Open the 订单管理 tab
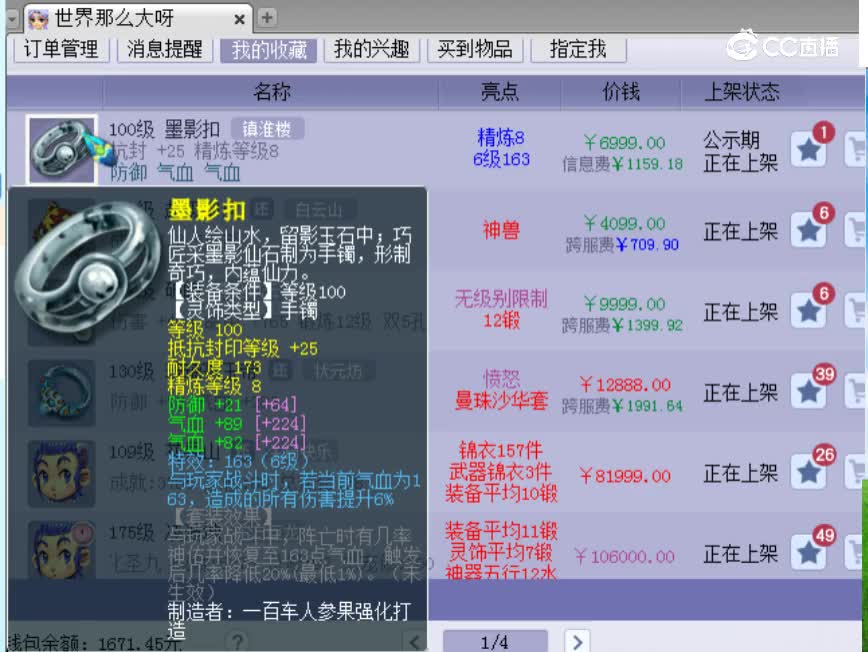The height and width of the screenshot is (652, 868). pos(61,50)
